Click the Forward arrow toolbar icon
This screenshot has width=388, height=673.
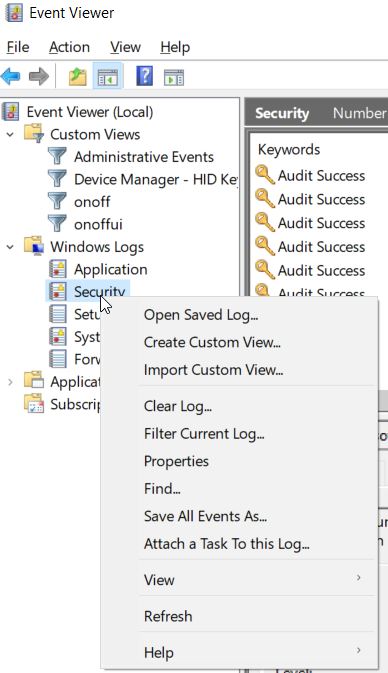[39, 77]
